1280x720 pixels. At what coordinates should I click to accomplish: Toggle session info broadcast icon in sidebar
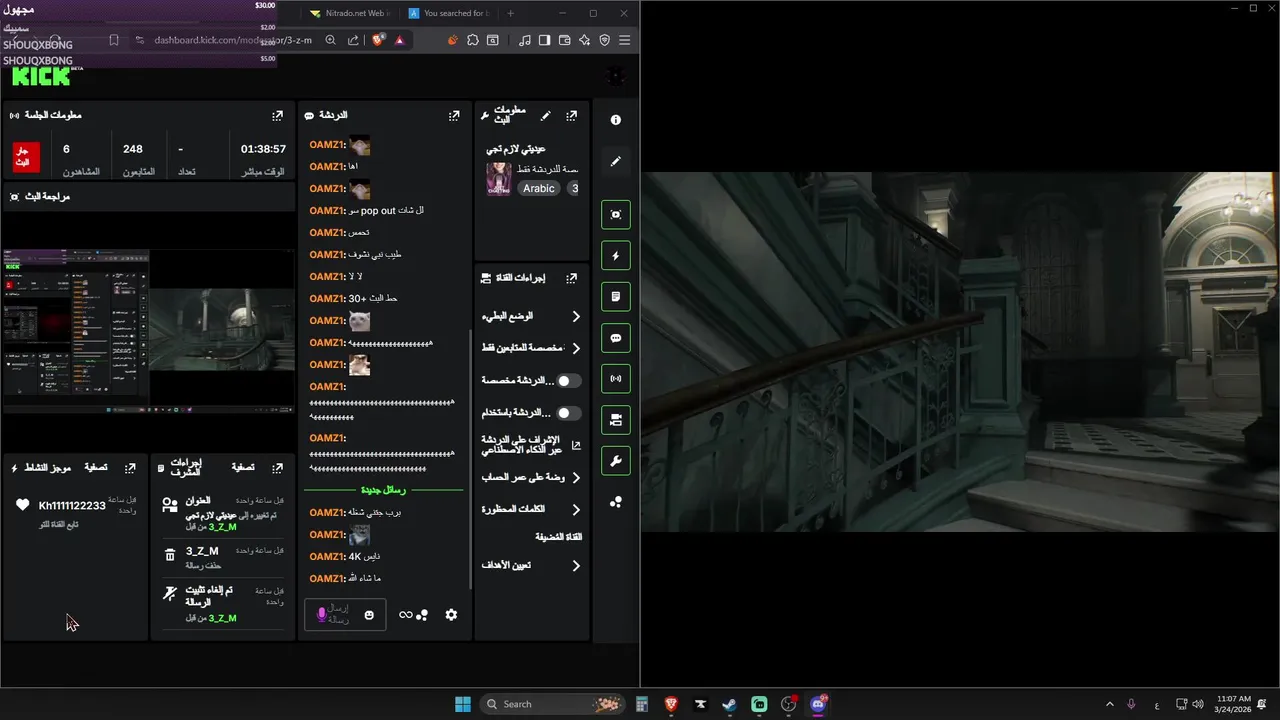tap(616, 379)
